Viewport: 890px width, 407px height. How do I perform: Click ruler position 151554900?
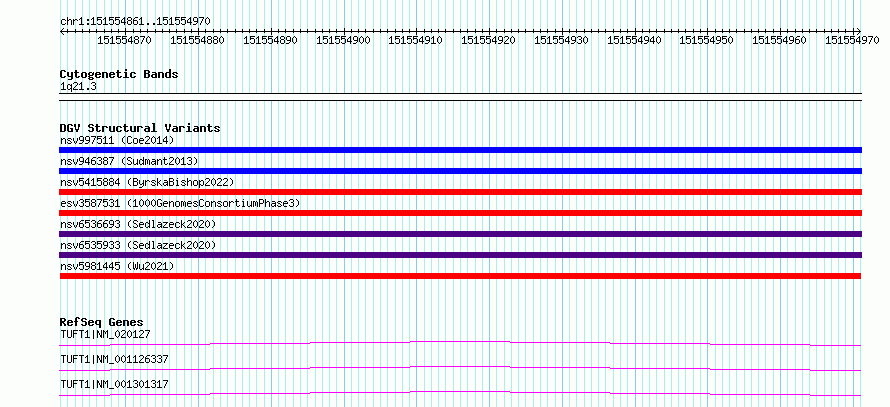343,40
